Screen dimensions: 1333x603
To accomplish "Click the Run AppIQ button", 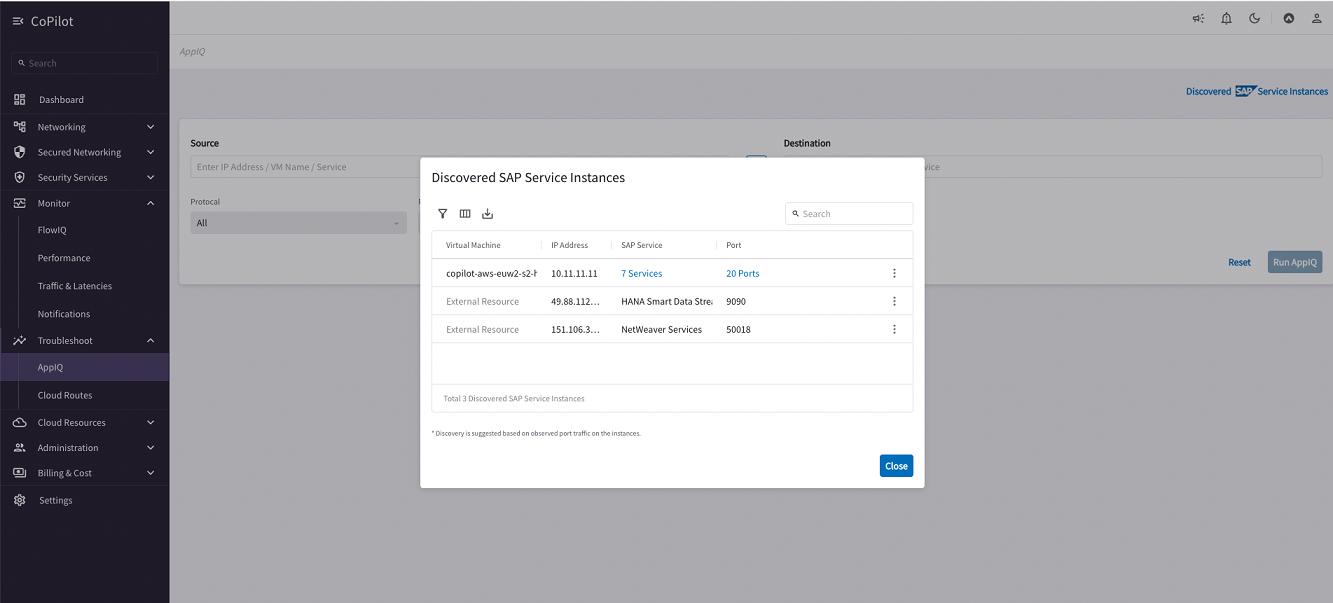I will pyautogui.click(x=1294, y=261).
